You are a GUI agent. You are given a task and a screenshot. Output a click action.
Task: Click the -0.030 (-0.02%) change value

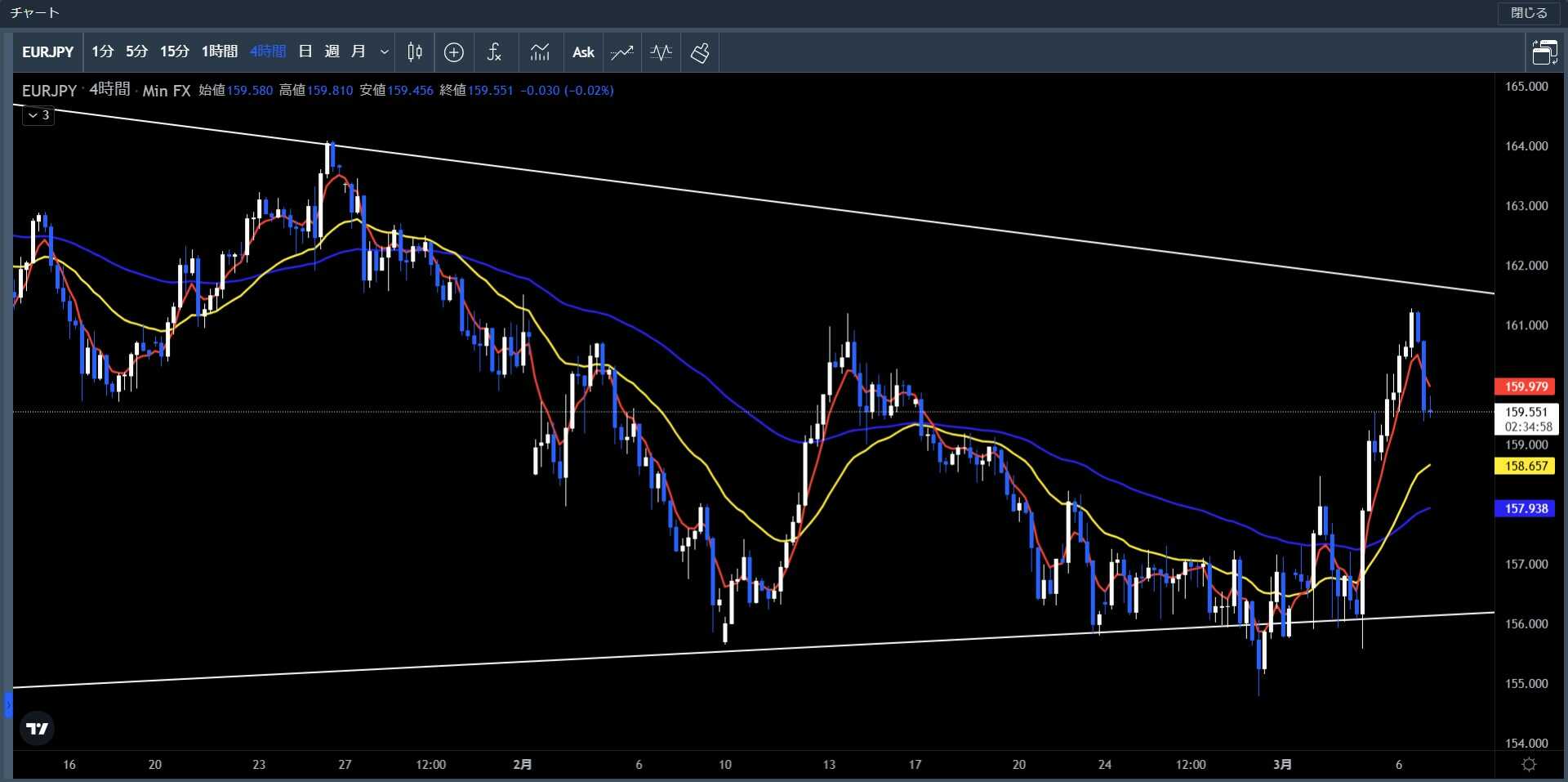click(567, 90)
